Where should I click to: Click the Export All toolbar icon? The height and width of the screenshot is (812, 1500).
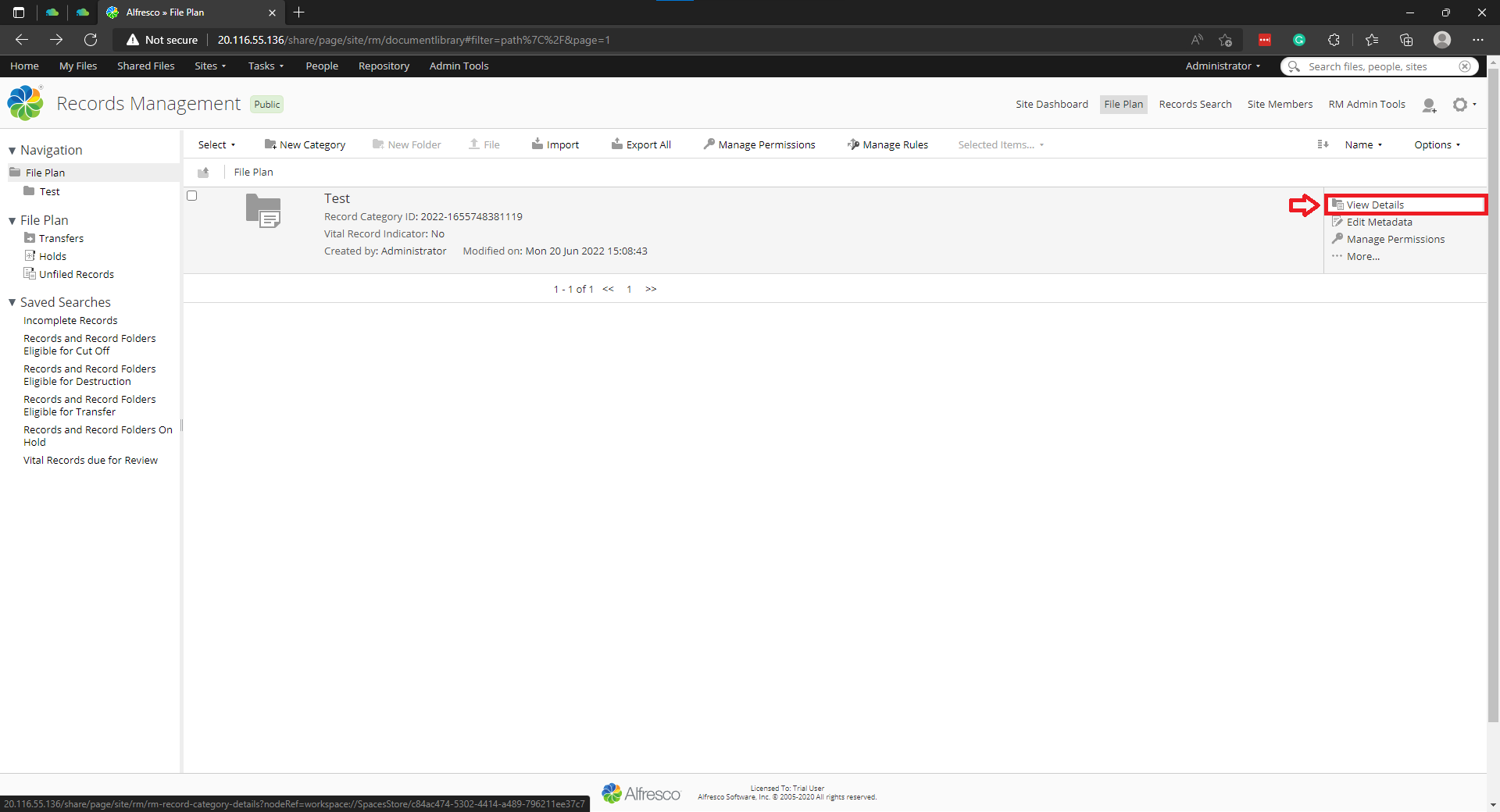[x=617, y=144]
